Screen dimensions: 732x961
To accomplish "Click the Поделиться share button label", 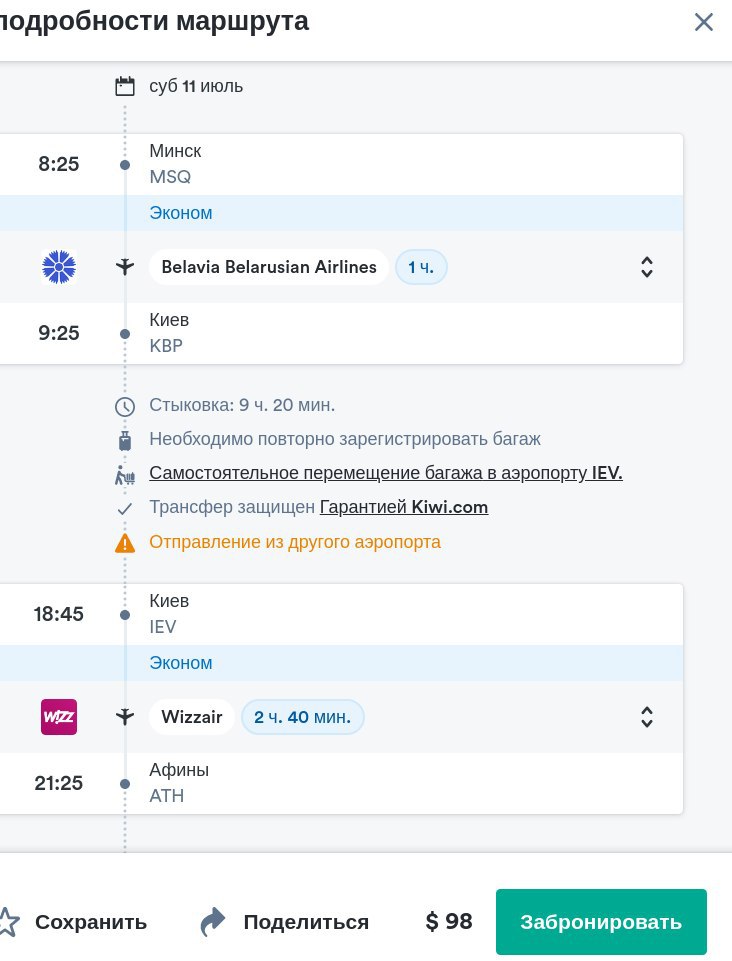I will click(x=306, y=922).
